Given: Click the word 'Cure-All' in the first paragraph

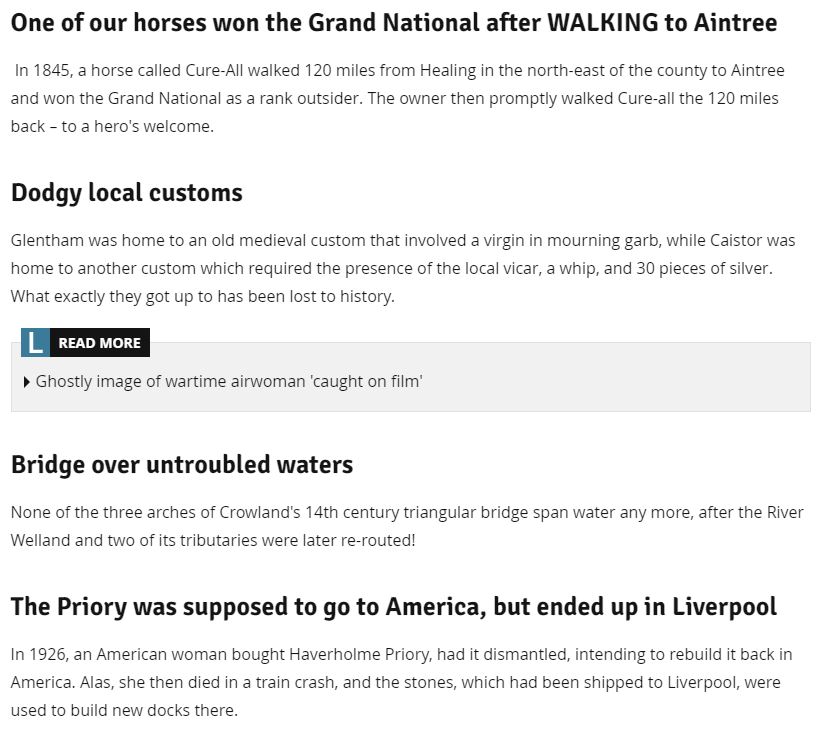Looking at the screenshot, I should tap(215, 70).
